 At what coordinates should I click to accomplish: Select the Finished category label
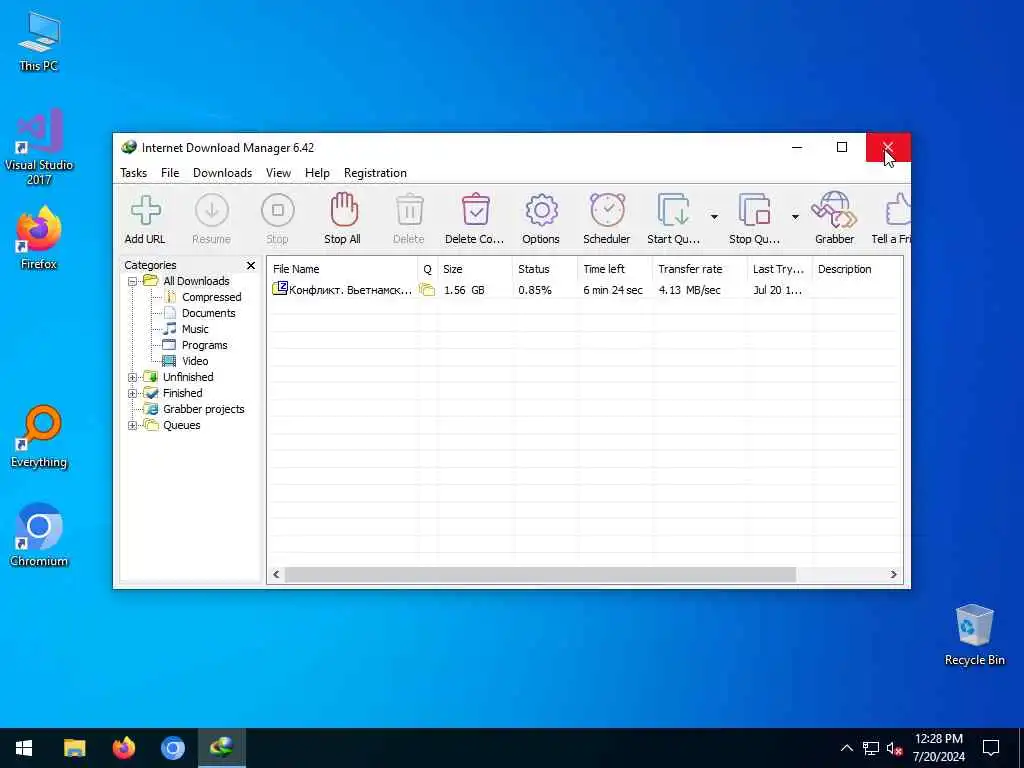pyautogui.click(x=182, y=393)
